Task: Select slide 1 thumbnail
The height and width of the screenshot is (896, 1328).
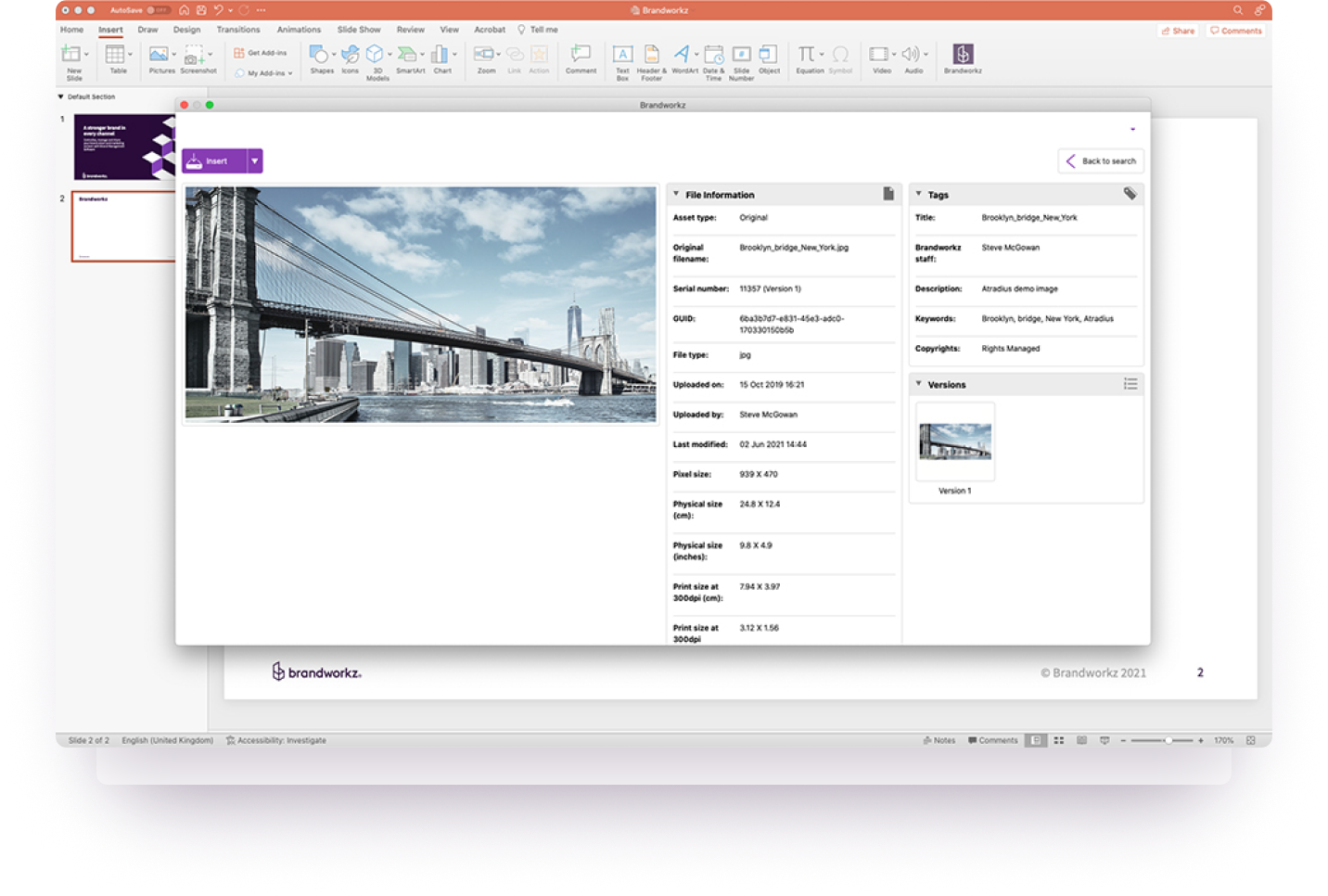Action: tap(124, 147)
